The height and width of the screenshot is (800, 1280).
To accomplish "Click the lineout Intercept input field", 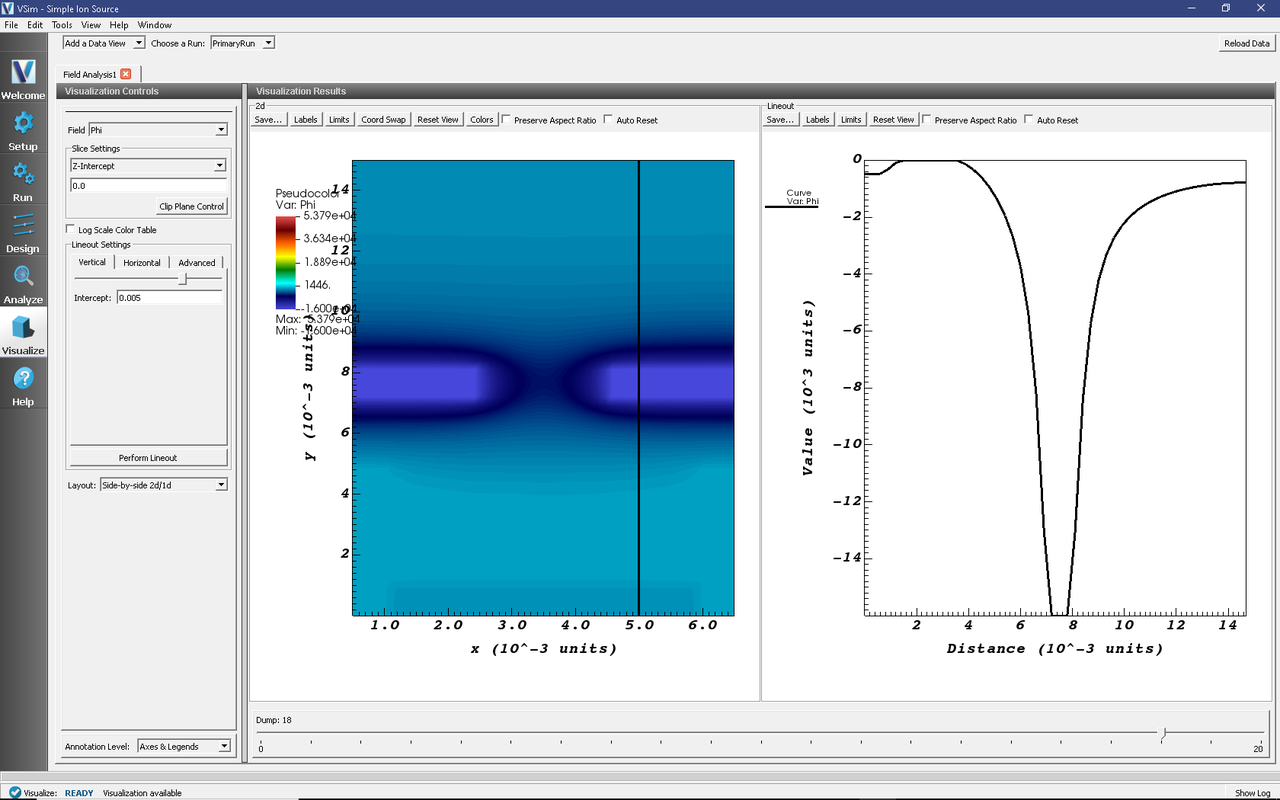I will pos(169,298).
